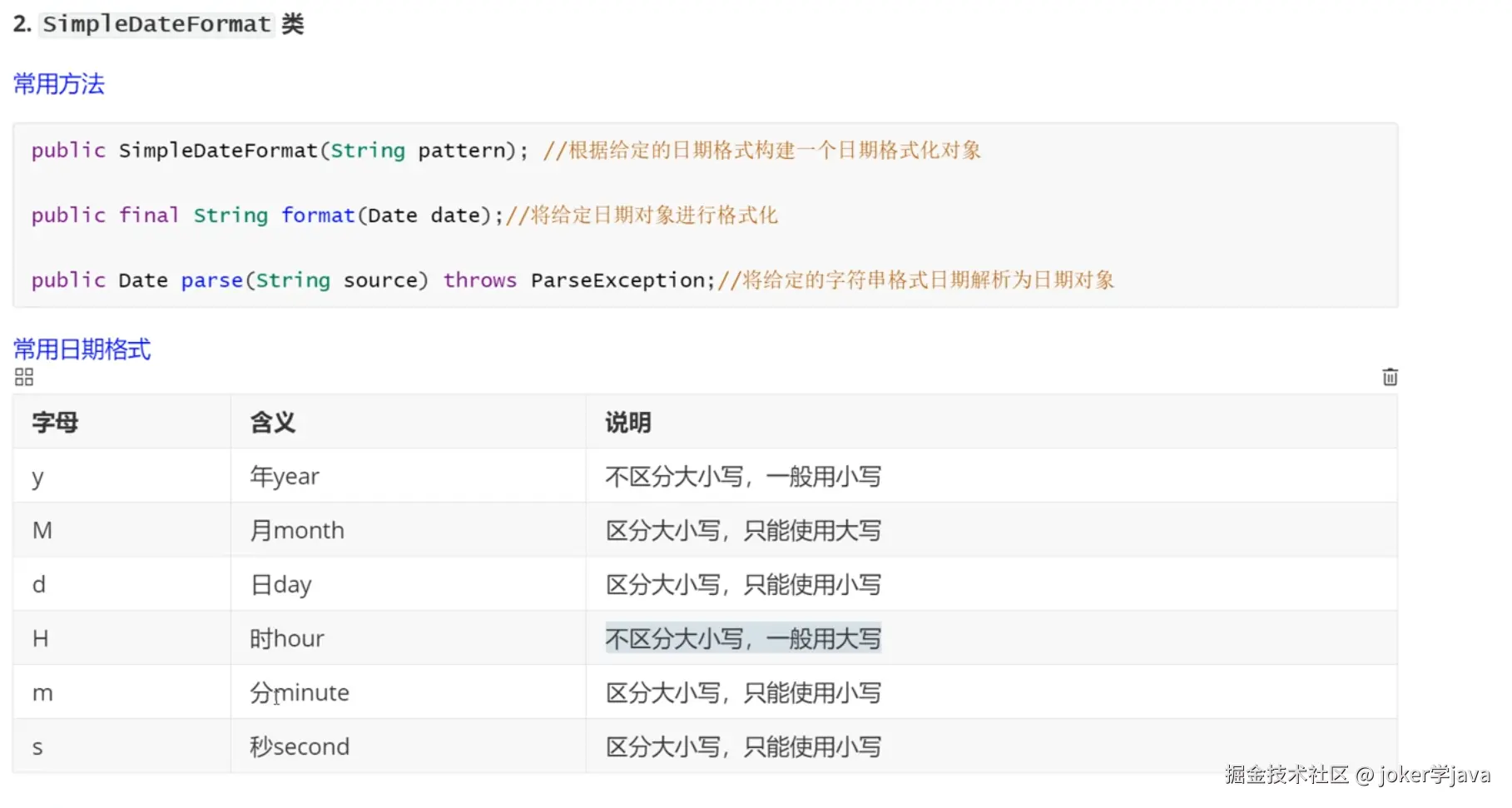Click the table grid handle icon
This screenshot has height=808, width=1512.
click(x=24, y=378)
